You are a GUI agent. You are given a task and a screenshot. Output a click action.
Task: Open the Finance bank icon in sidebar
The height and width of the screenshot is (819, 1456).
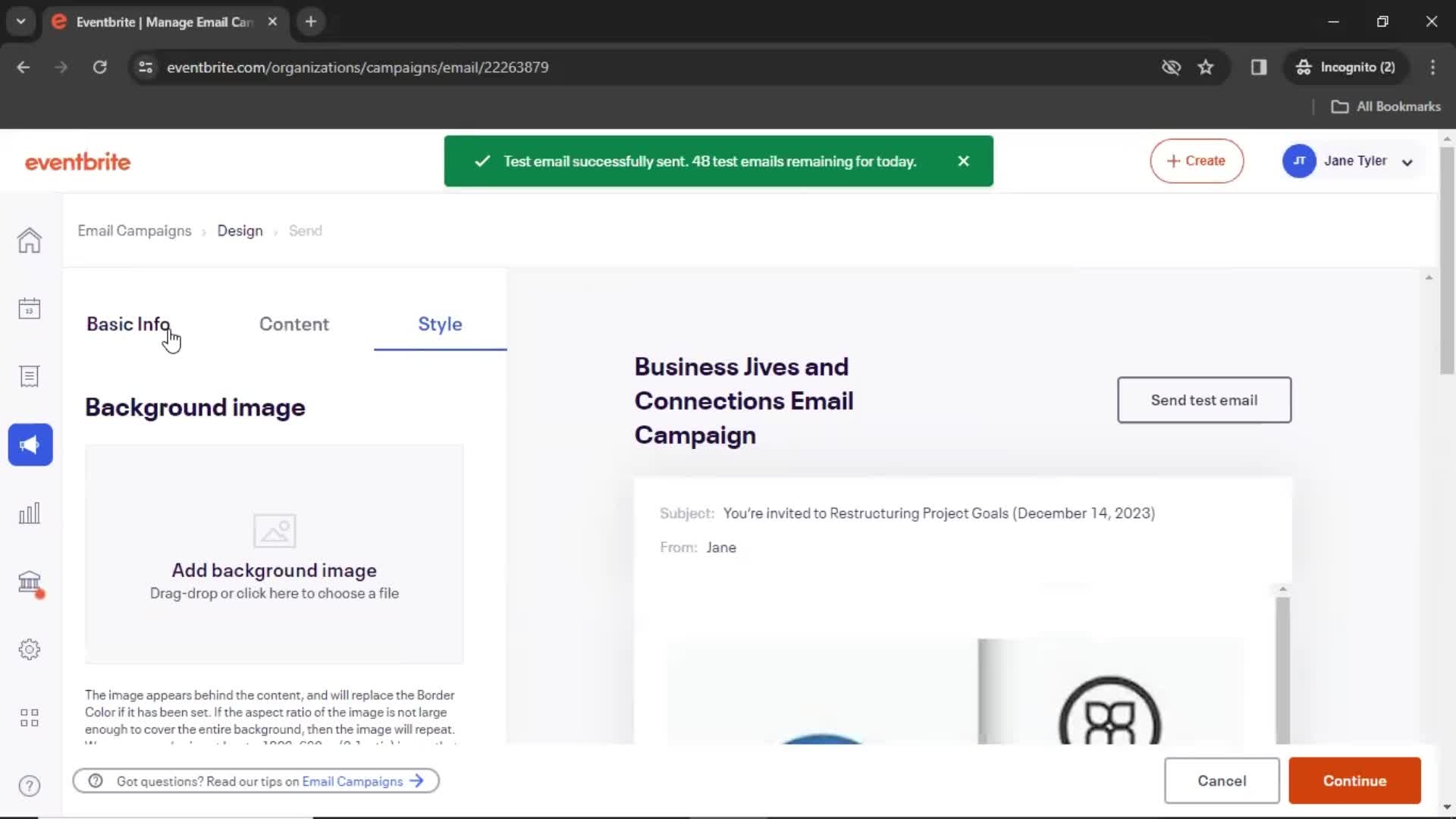tap(30, 582)
